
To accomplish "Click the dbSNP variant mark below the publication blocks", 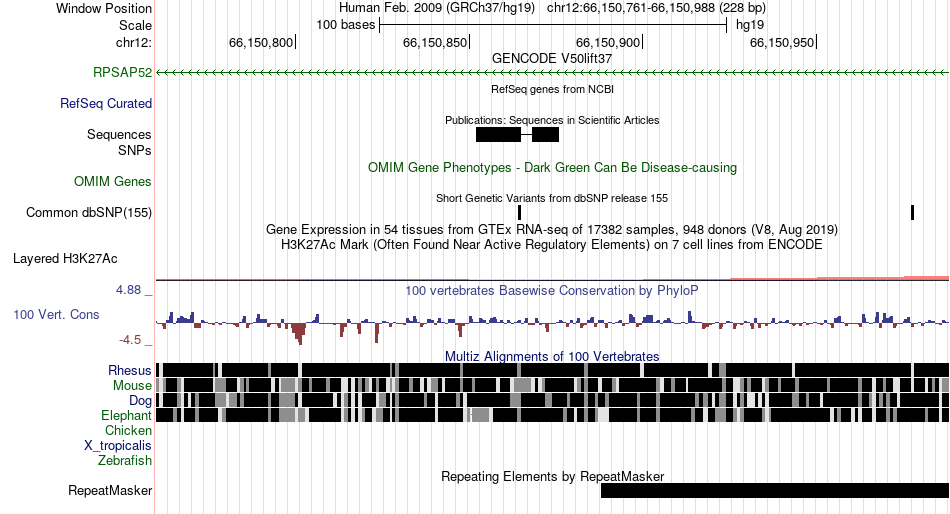I will [x=519, y=213].
